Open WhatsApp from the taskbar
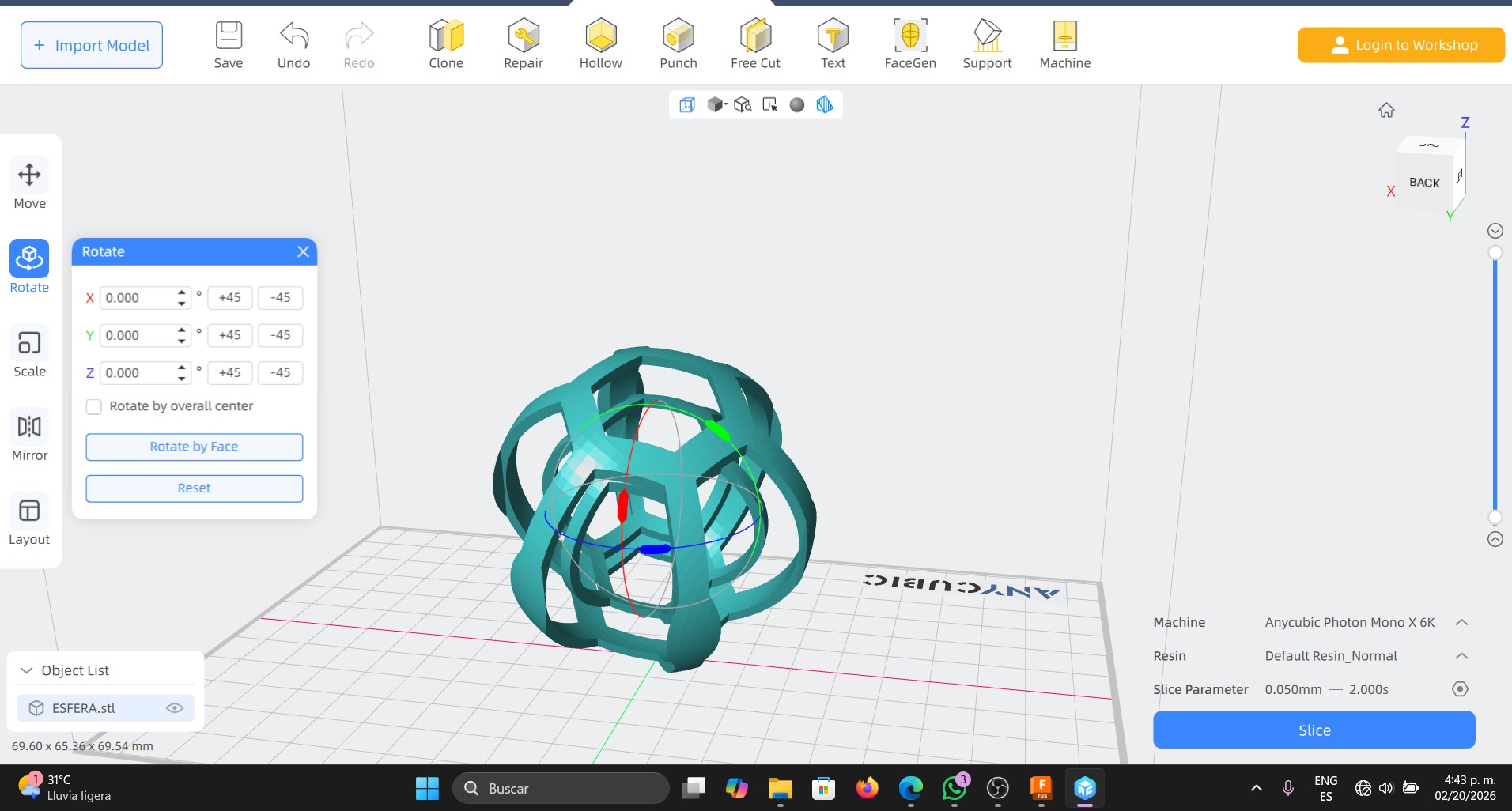The width and height of the screenshot is (1512, 811). tap(954, 788)
